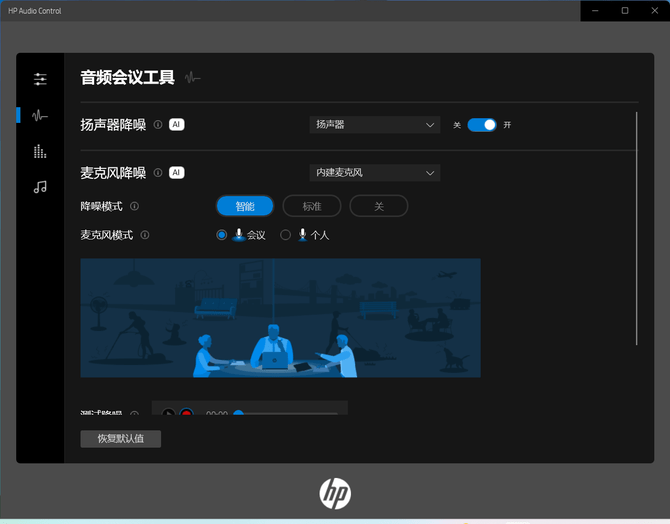Screen dimensions: 670x524
Task: Choose the 智能 noise reduction mode
Action: [245, 206]
